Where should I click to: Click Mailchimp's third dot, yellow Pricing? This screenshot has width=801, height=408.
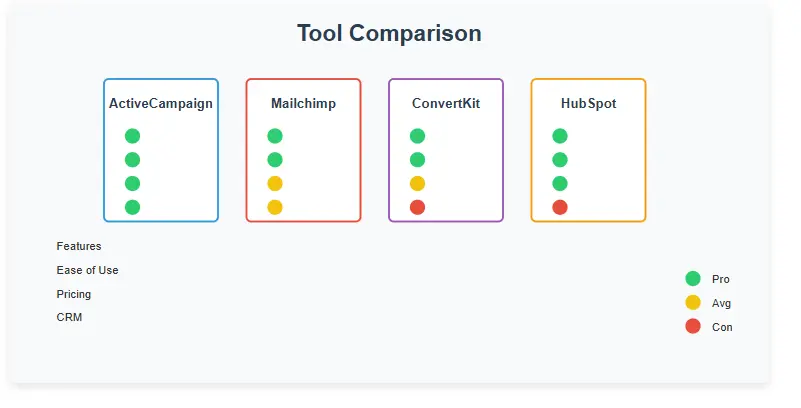tap(275, 183)
